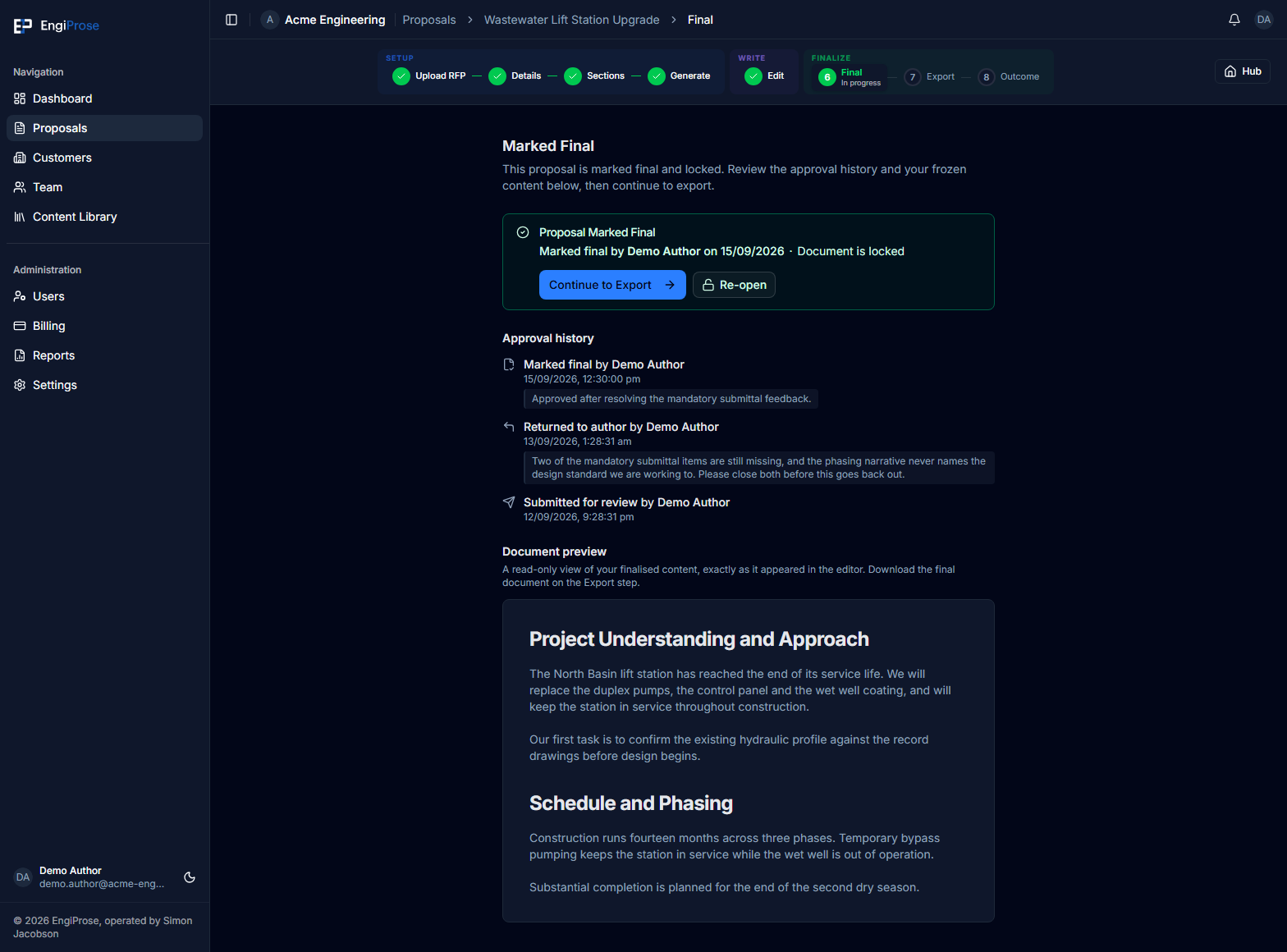1287x952 pixels.
Task: Click the Sections step checkmark
Action: pyautogui.click(x=573, y=76)
